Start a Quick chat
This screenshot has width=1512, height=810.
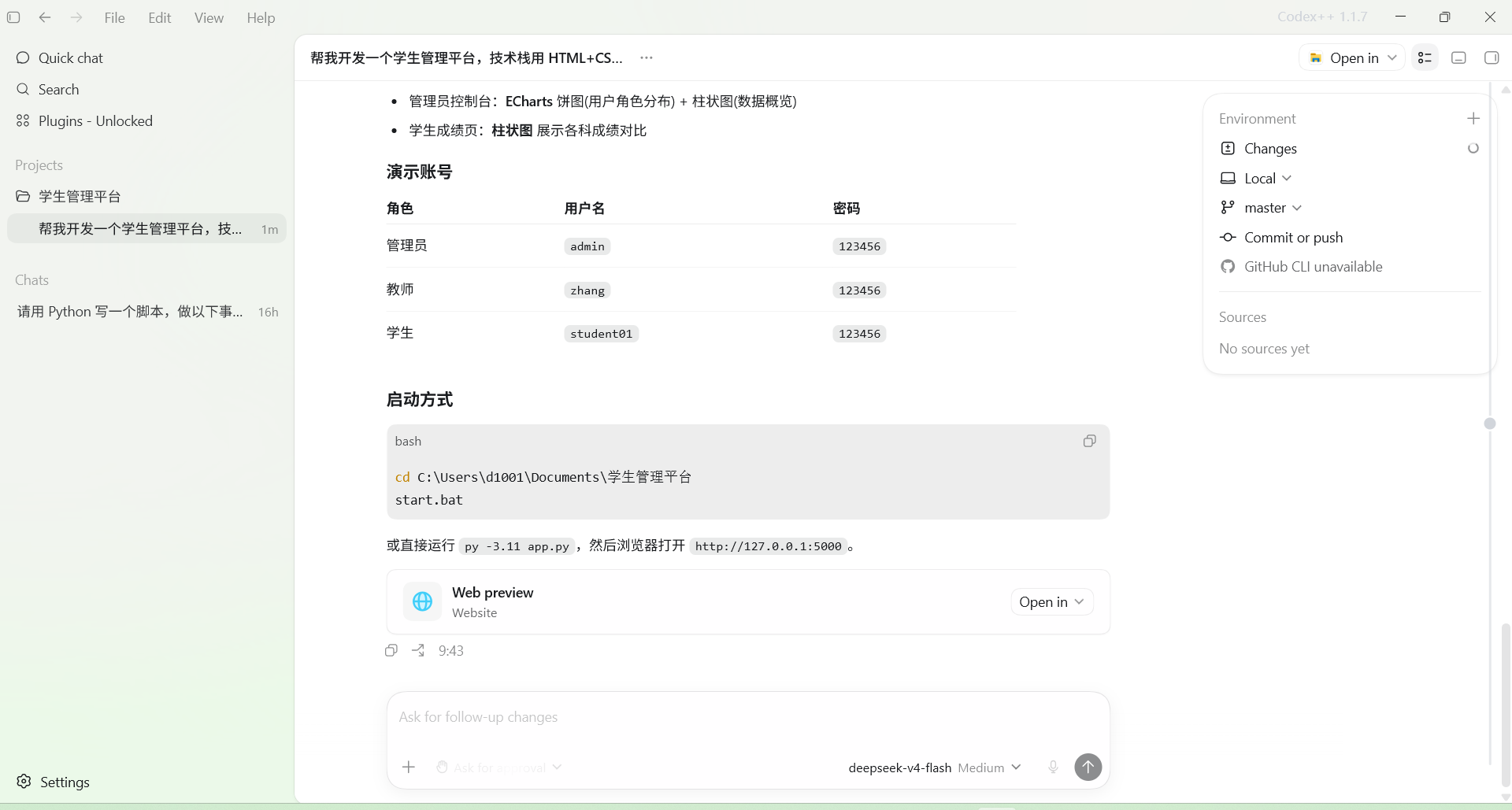(147, 57)
